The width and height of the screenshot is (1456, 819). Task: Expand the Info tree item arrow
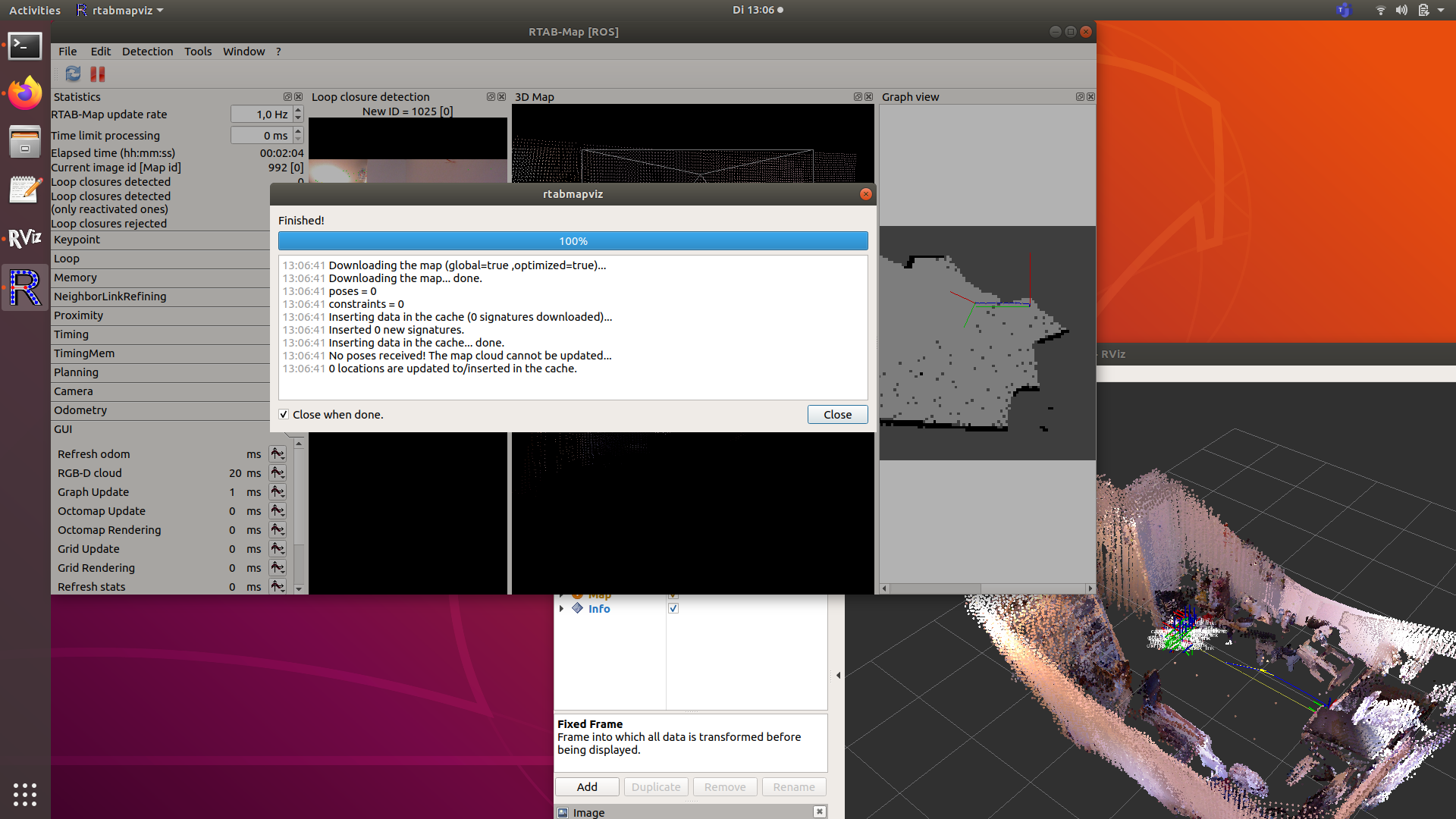point(561,609)
